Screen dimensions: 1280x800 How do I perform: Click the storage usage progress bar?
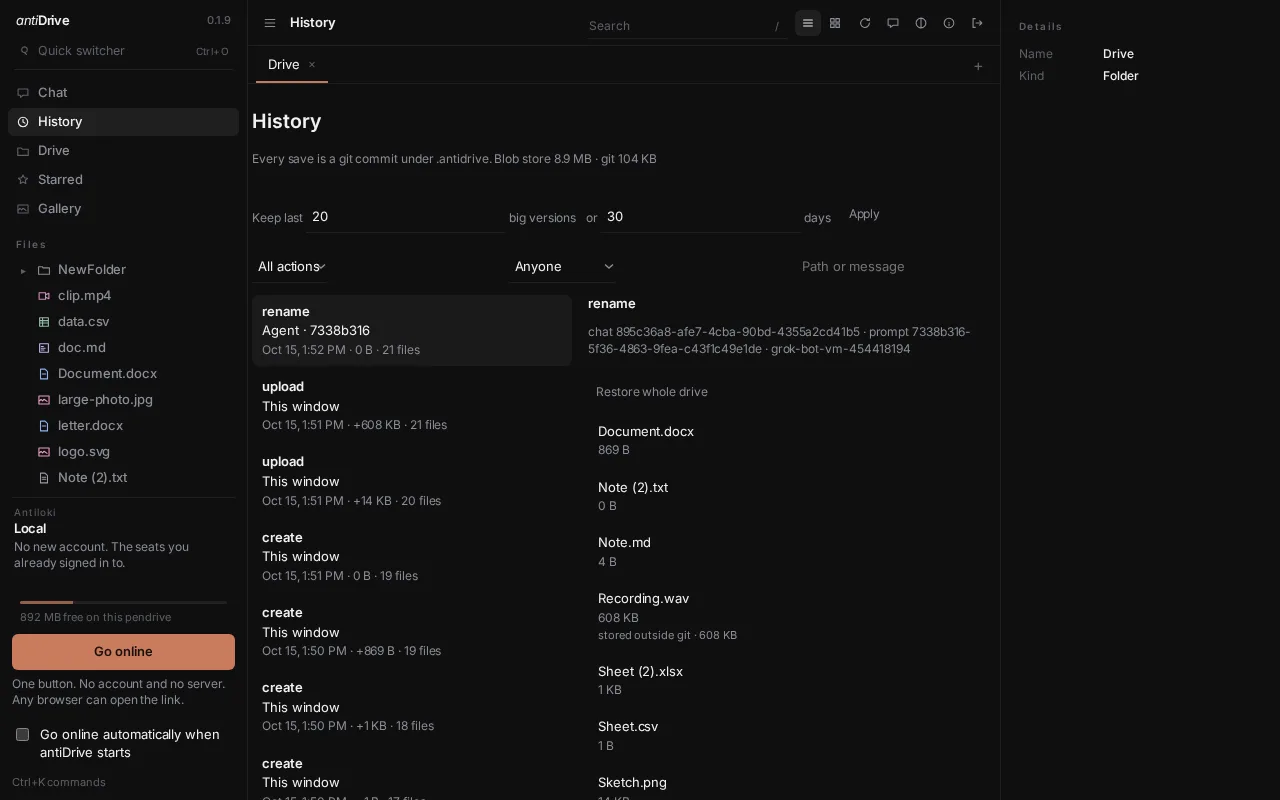click(123, 602)
